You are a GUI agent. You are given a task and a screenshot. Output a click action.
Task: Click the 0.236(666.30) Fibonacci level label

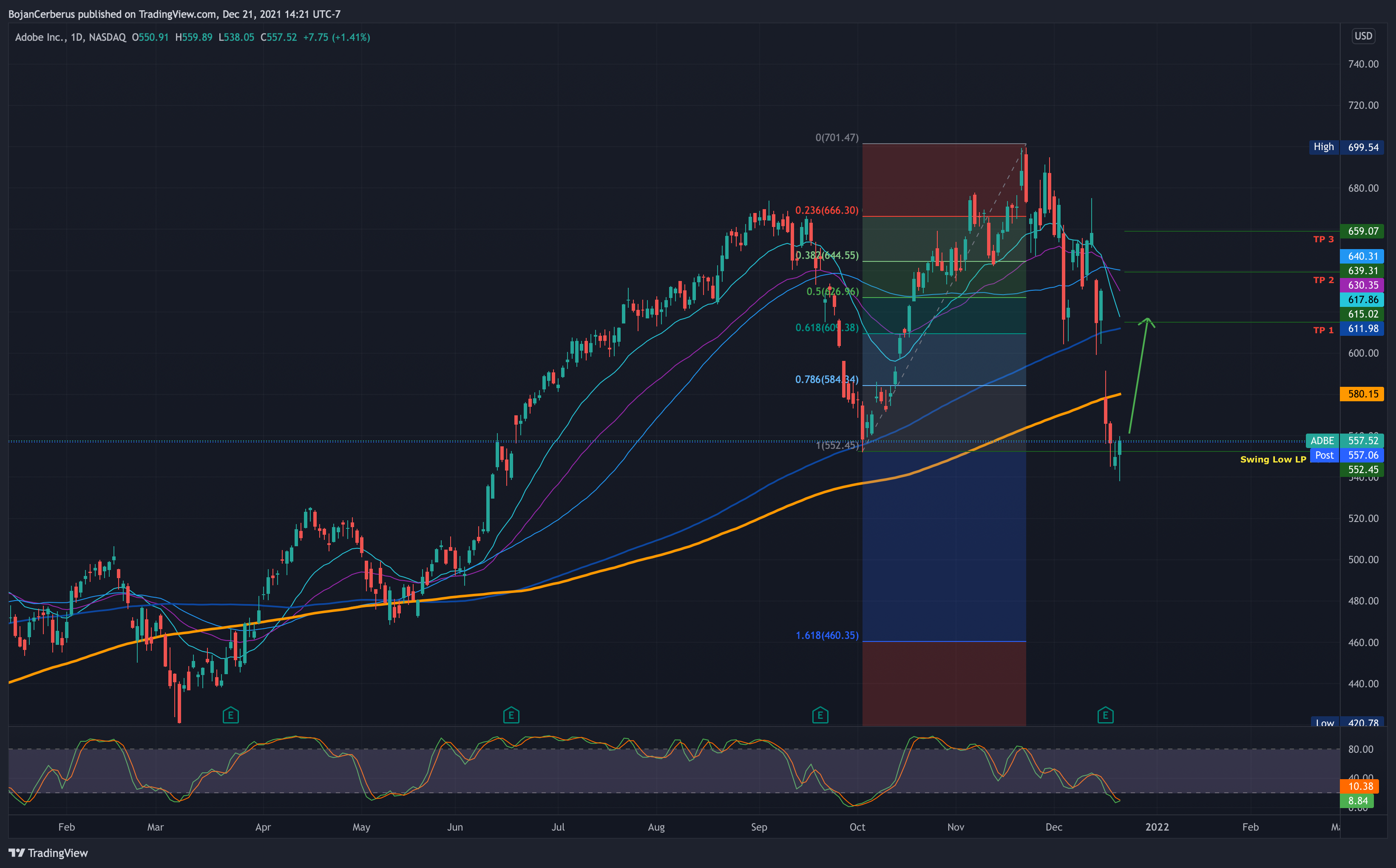tap(827, 211)
